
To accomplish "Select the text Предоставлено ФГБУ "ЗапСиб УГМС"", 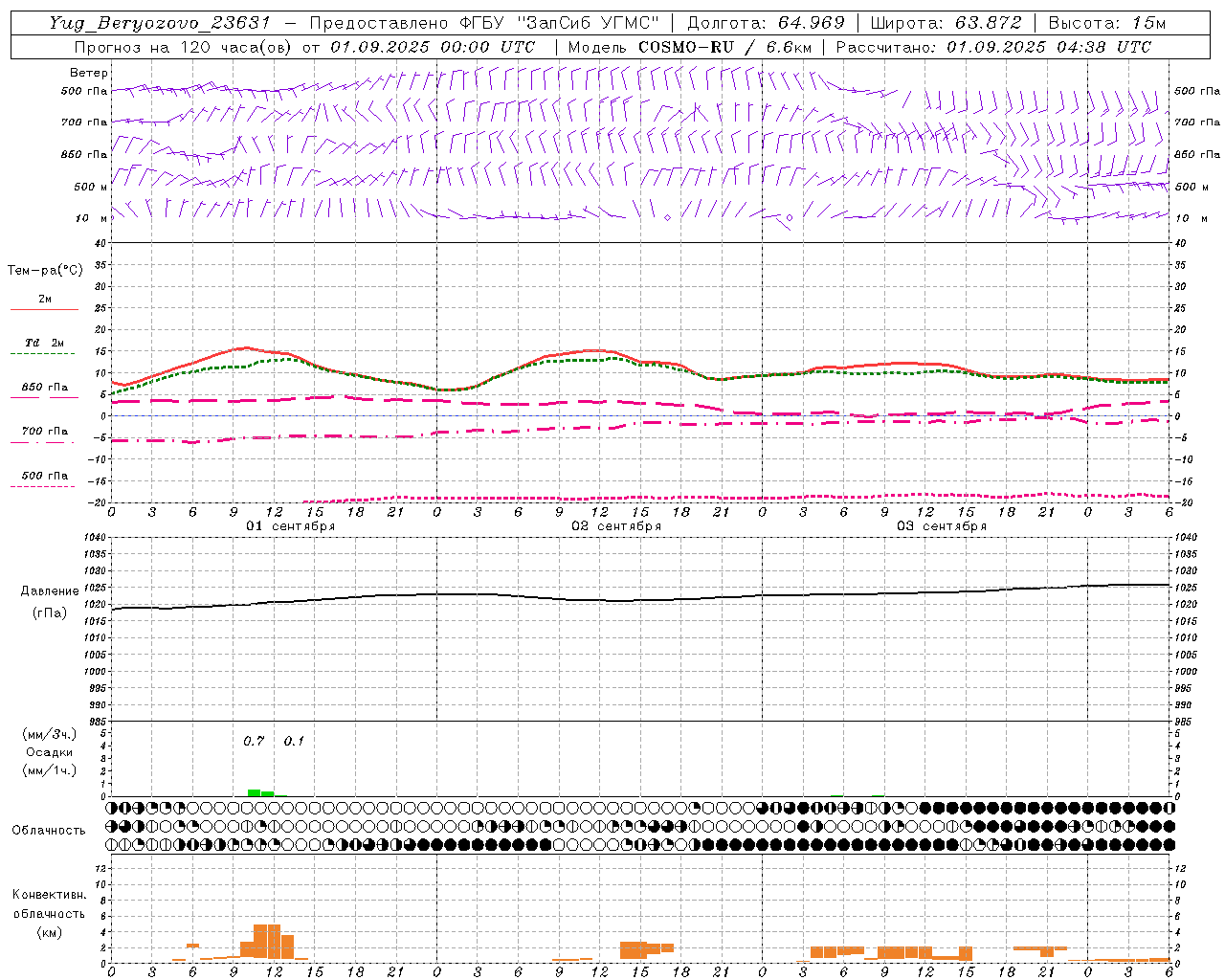I will coord(484,23).
